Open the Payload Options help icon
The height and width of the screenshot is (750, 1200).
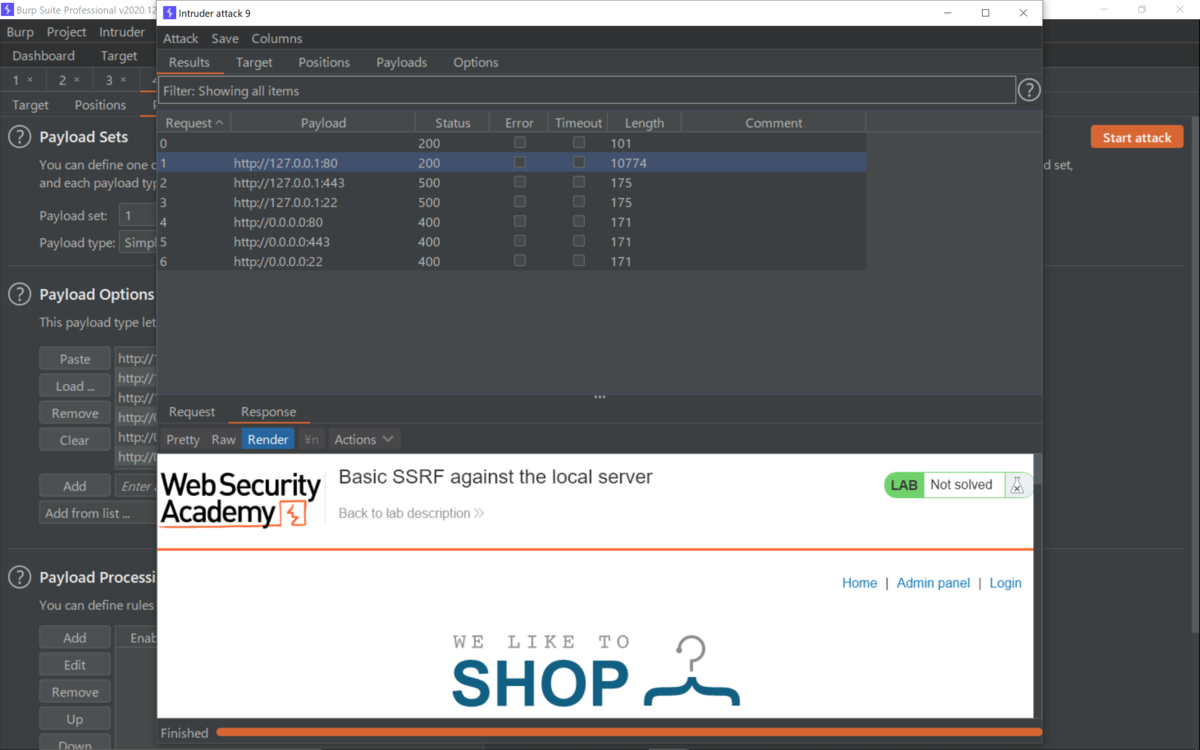pos(19,294)
